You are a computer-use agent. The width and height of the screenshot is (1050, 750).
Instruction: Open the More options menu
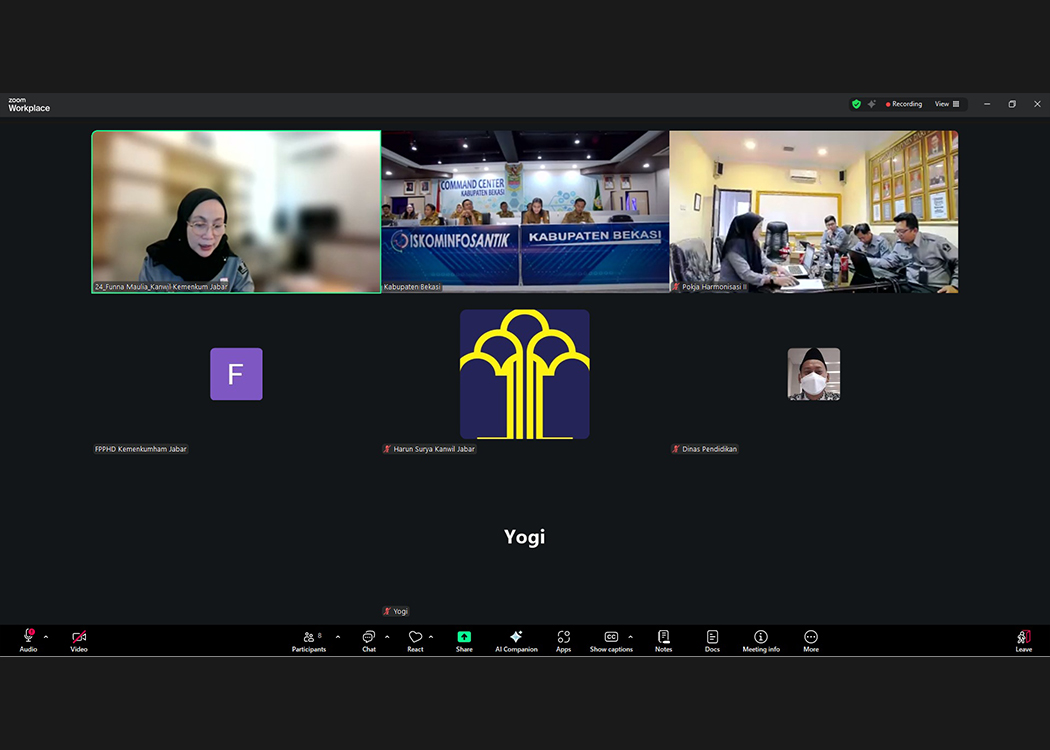(811, 638)
